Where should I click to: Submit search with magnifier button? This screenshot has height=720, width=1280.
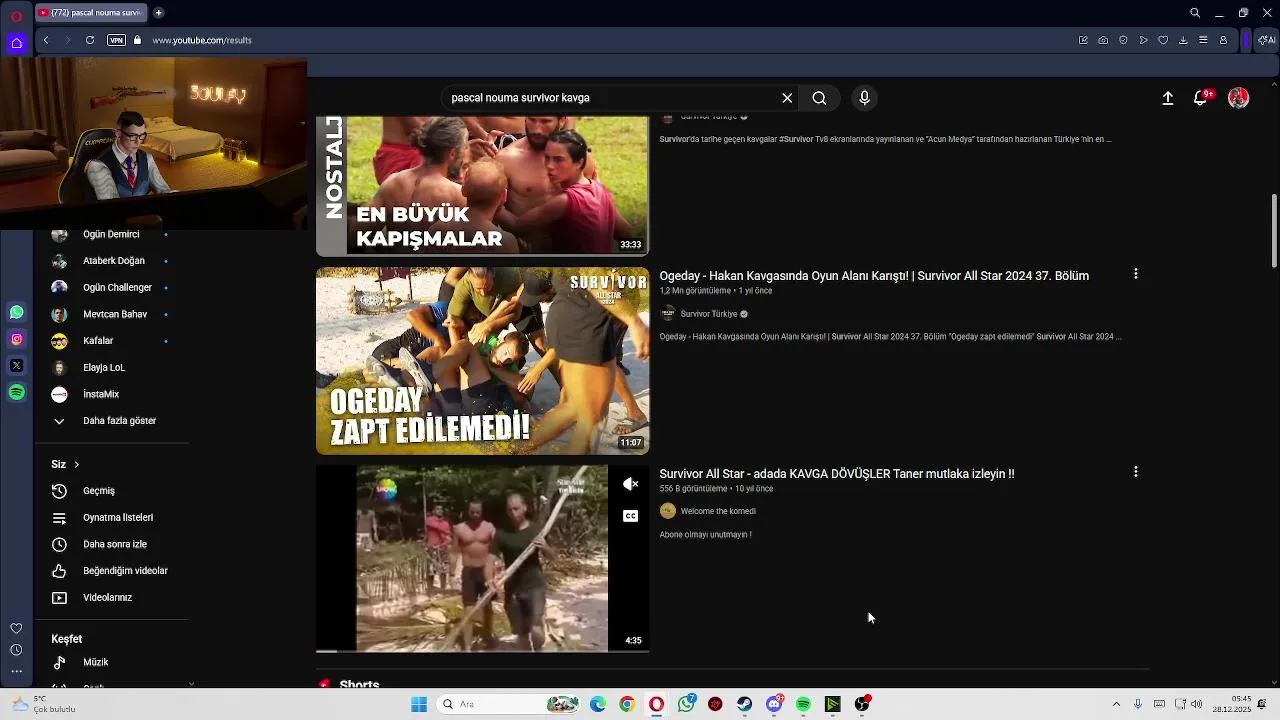819,98
